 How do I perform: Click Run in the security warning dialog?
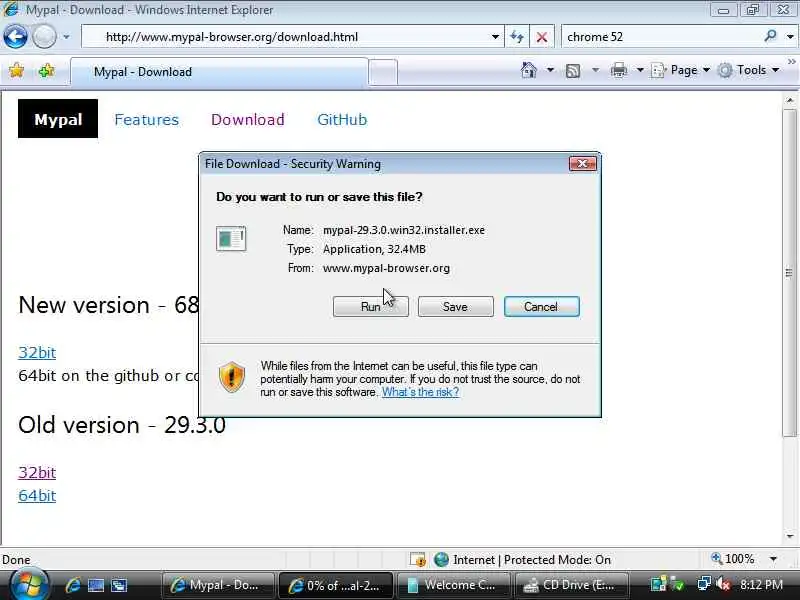click(x=371, y=307)
